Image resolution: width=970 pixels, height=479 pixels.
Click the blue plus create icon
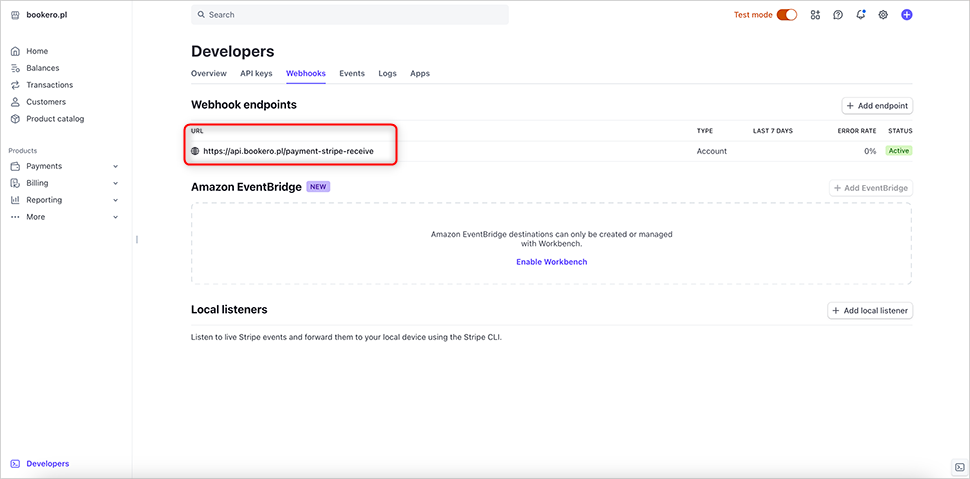click(906, 15)
